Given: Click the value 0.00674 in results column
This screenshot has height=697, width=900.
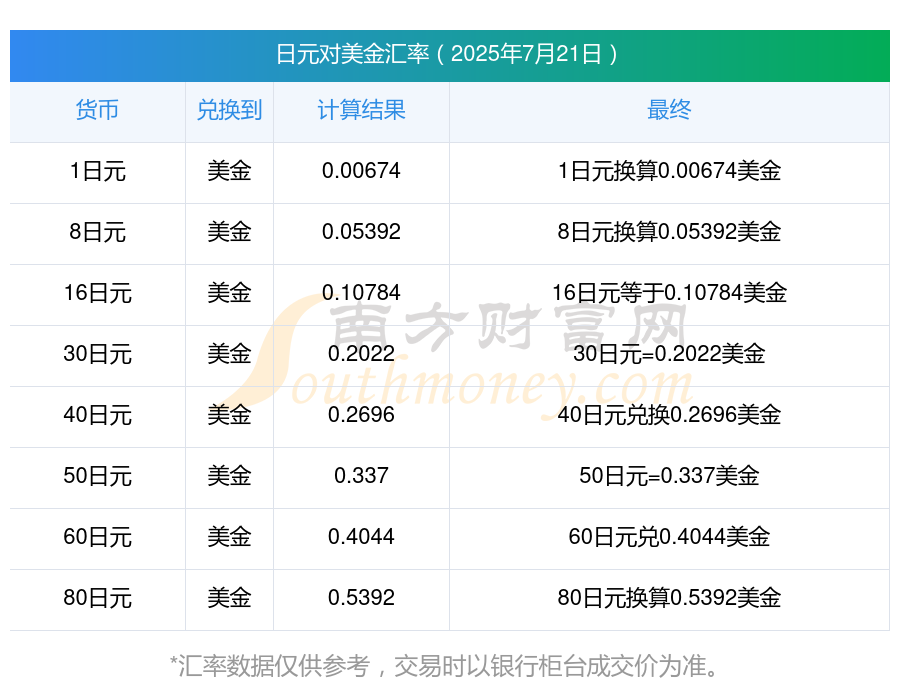Looking at the screenshot, I should coord(361,171).
